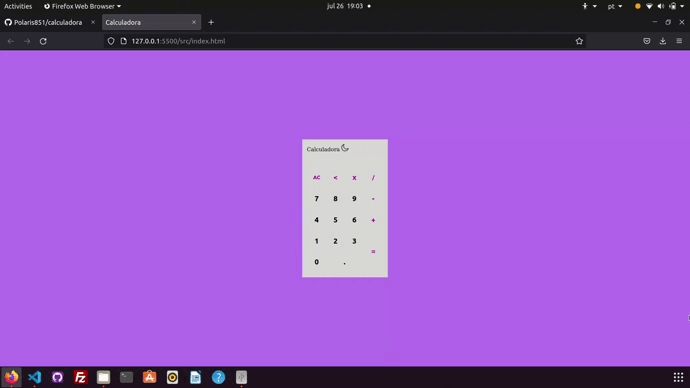The height and width of the screenshot is (388, 690).
Task: Tap the number 1 key
Action: (x=316, y=241)
